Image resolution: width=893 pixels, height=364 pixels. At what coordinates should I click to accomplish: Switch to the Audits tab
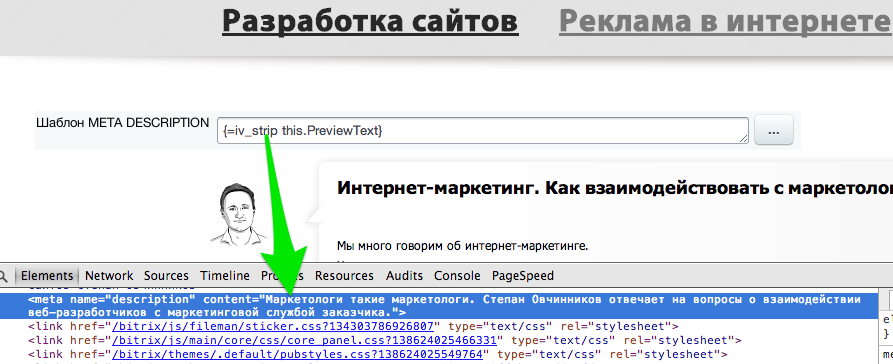404,276
